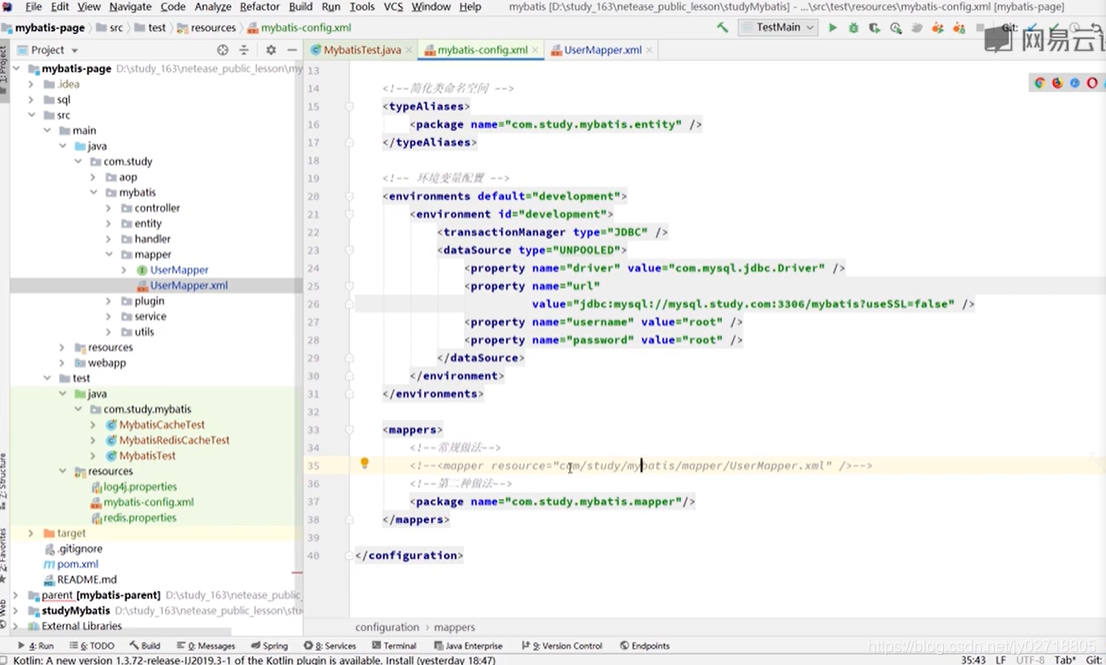The width and height of the screenshot is (1106, 665).
Task: Click the locate-in-project target icon
Action: point(223,50)
